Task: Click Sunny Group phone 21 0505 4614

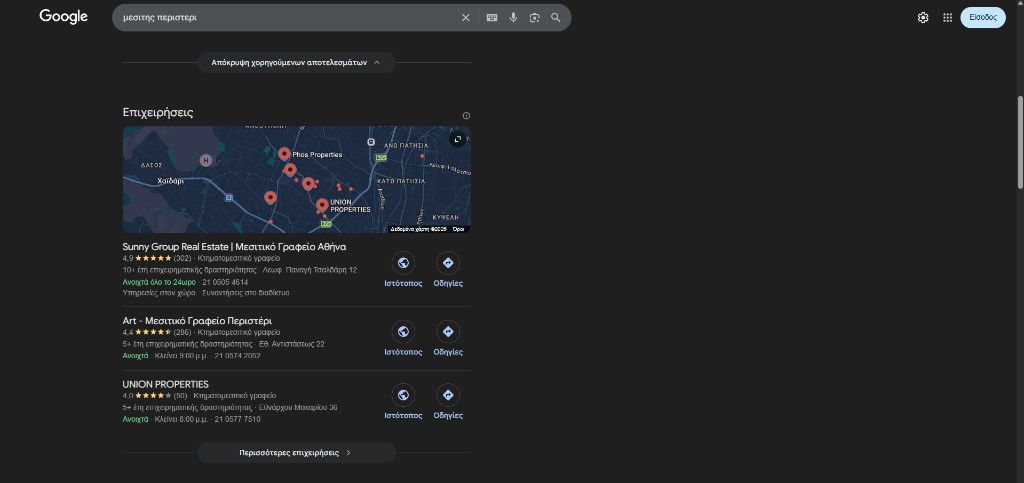Action: pyautogui.click(x=225, y=282)
